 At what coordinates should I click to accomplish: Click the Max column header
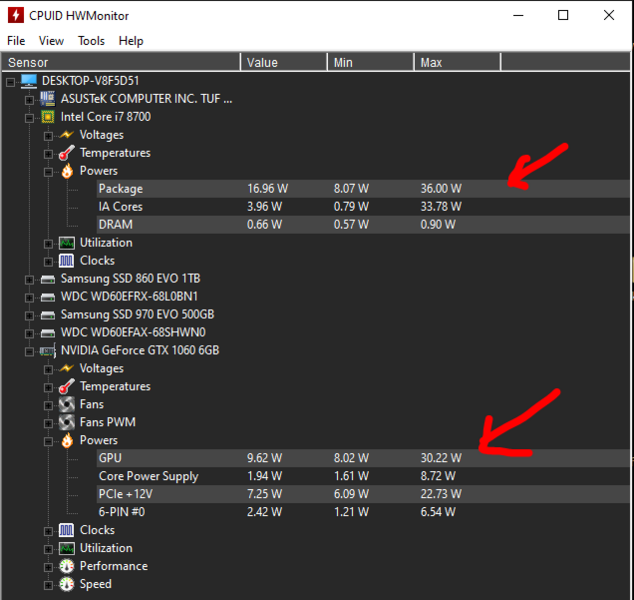(x=457, y=63)
